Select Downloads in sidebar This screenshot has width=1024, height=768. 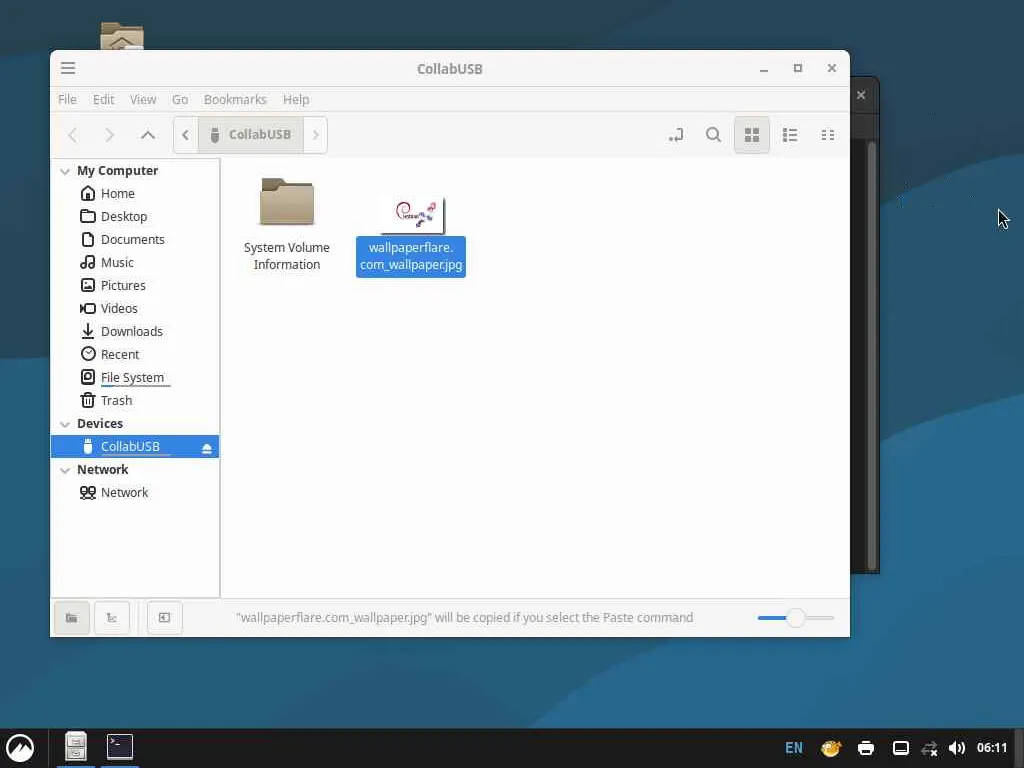coord(135,331)
